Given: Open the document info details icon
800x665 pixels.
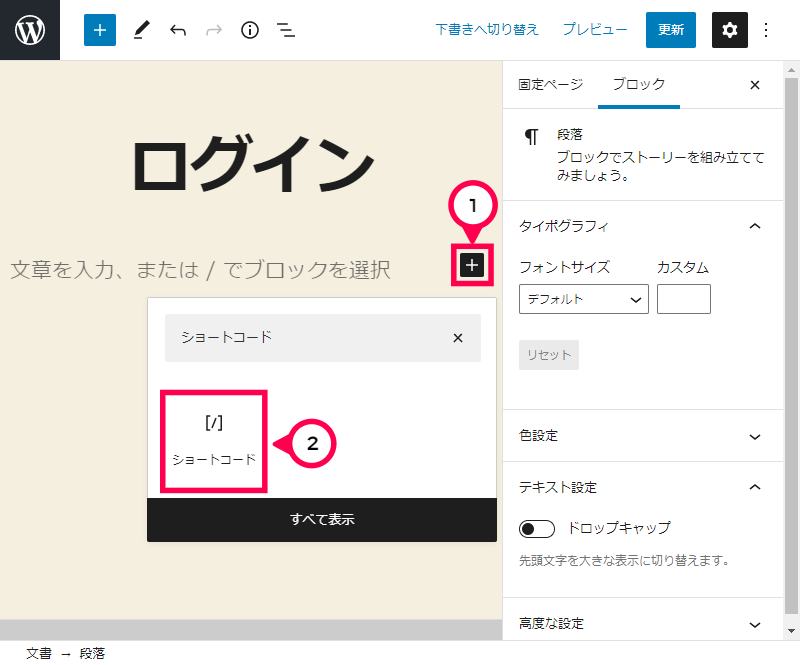Looking at the screenshot, I should [x=250, y=30].
